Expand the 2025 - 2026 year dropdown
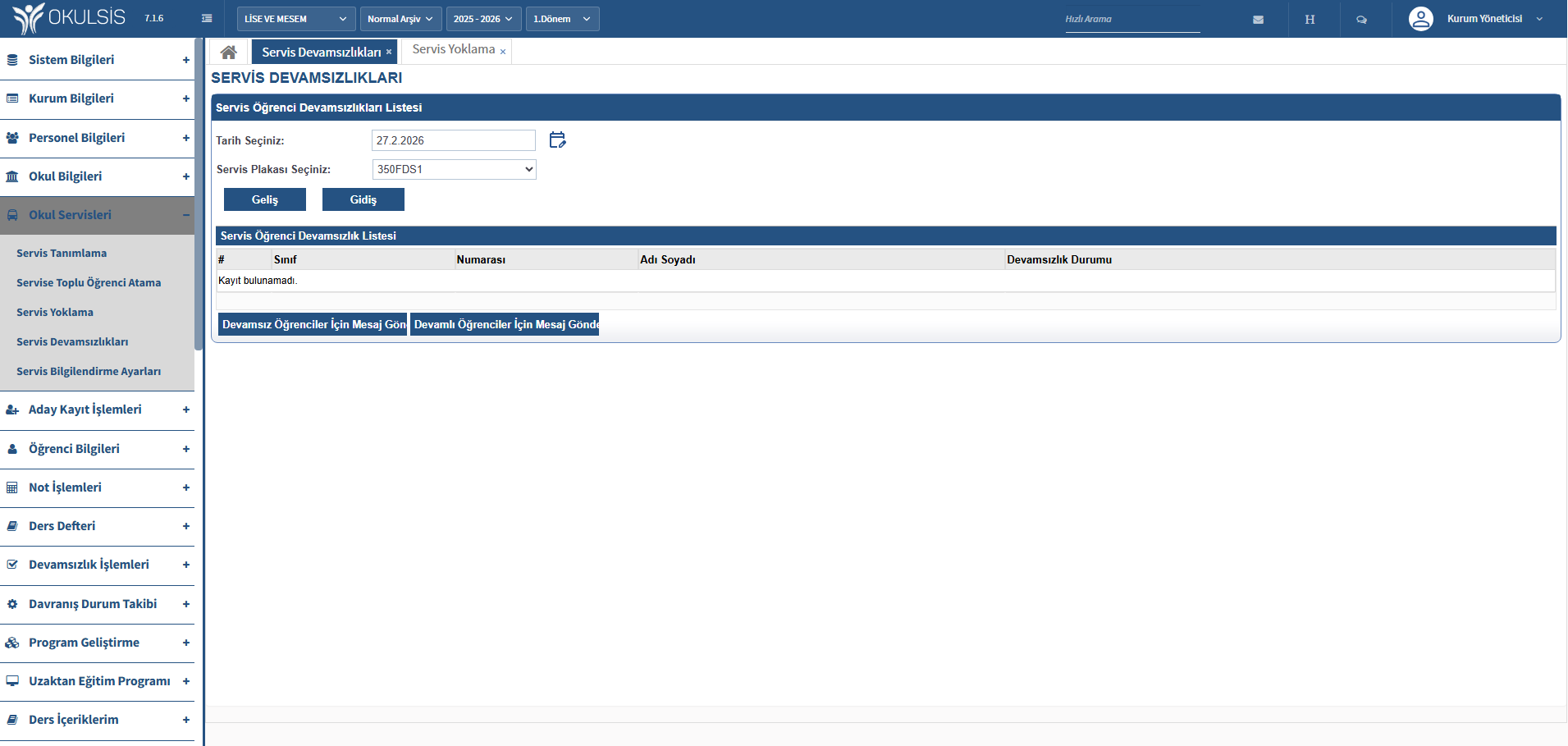The width and height of the screenshot is (1568, 746). (x=482, y=19)
